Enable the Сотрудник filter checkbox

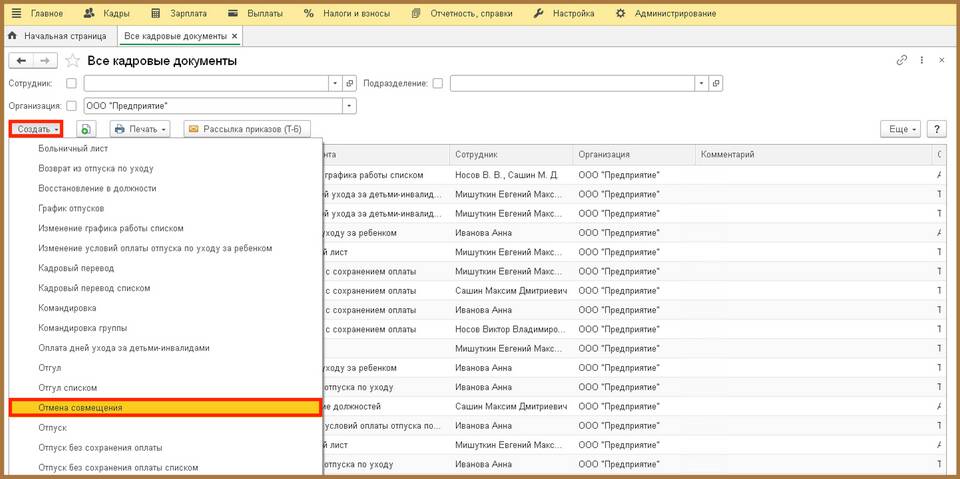point(72,83)
